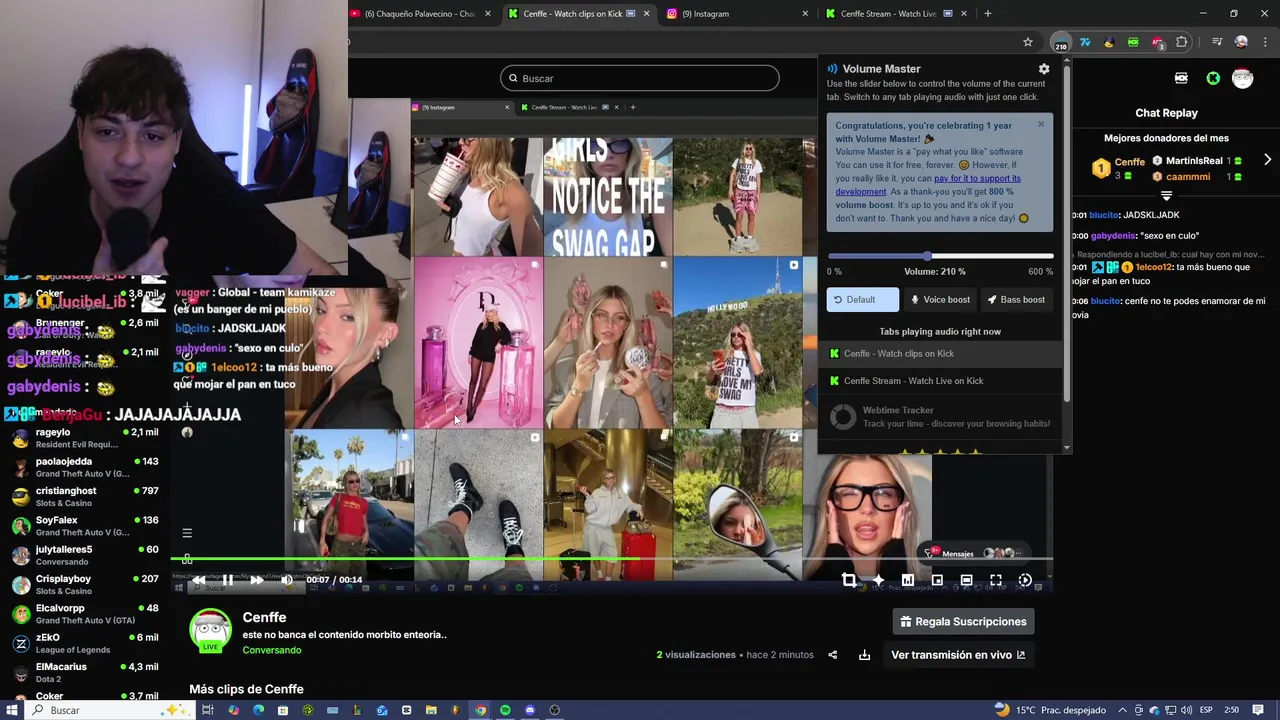The width and height of the screenshot is (1280, 720).
Task: Bookmark this page with the star icon
Action: click(1027, 42)
